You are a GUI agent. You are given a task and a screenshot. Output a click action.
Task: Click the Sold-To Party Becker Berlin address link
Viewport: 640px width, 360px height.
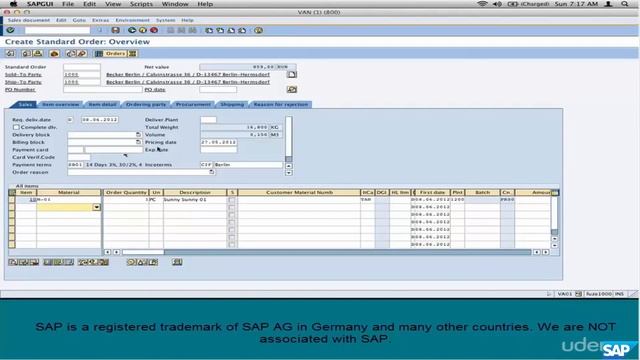coord(188,74)
